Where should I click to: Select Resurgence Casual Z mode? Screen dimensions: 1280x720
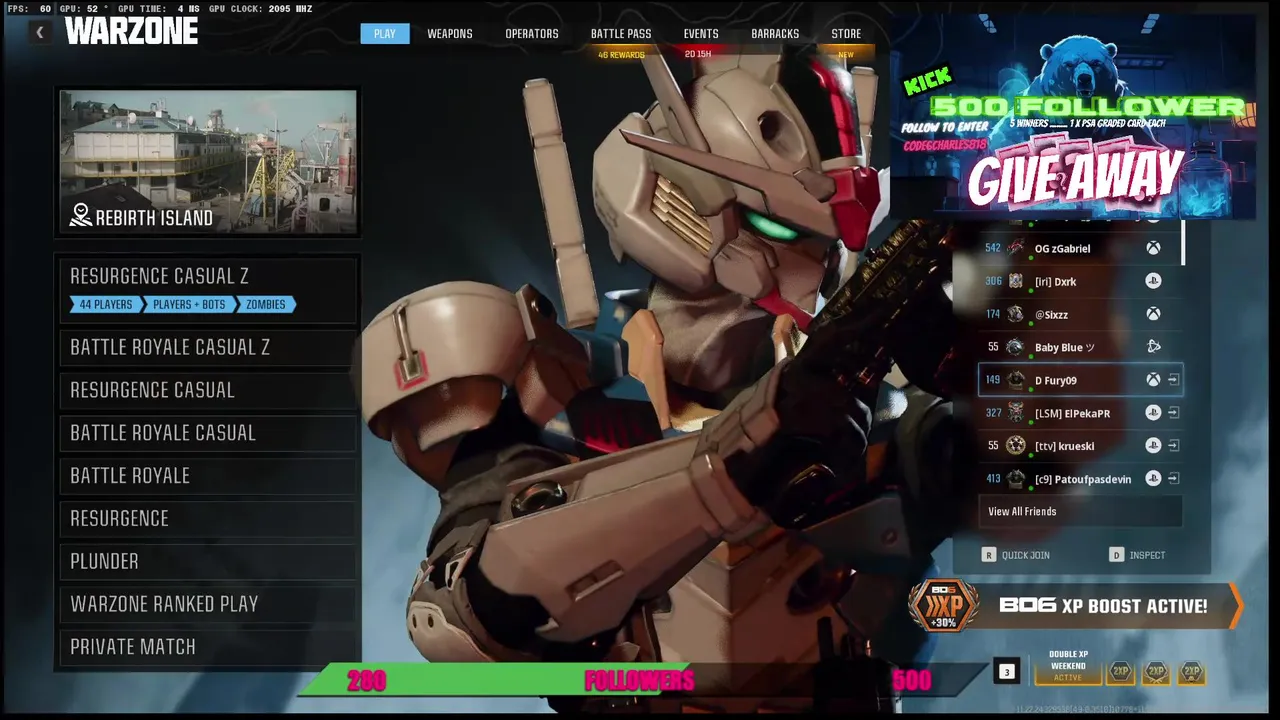(207, 289)
